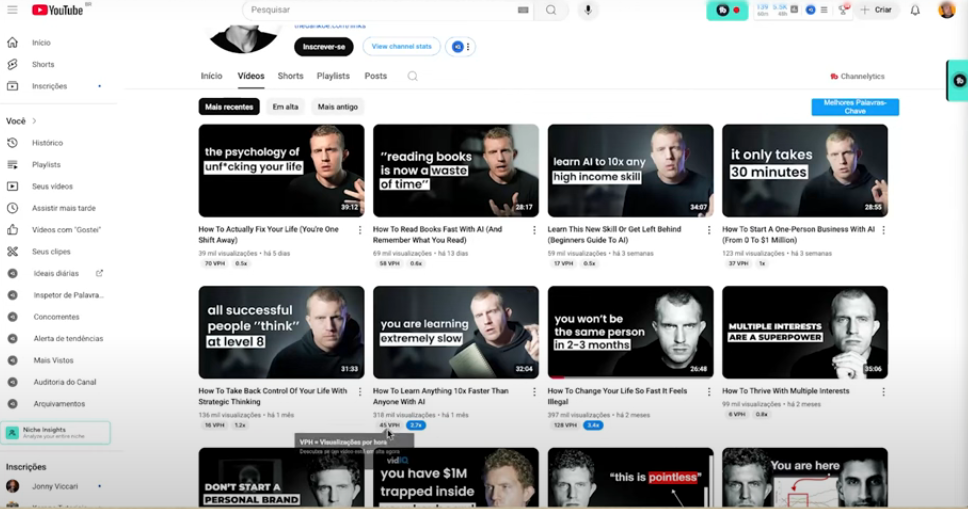Open the "it only takes 30 minutes" thumbnail
This screenshot has width=968, height=509.
[x=805, y=170]
